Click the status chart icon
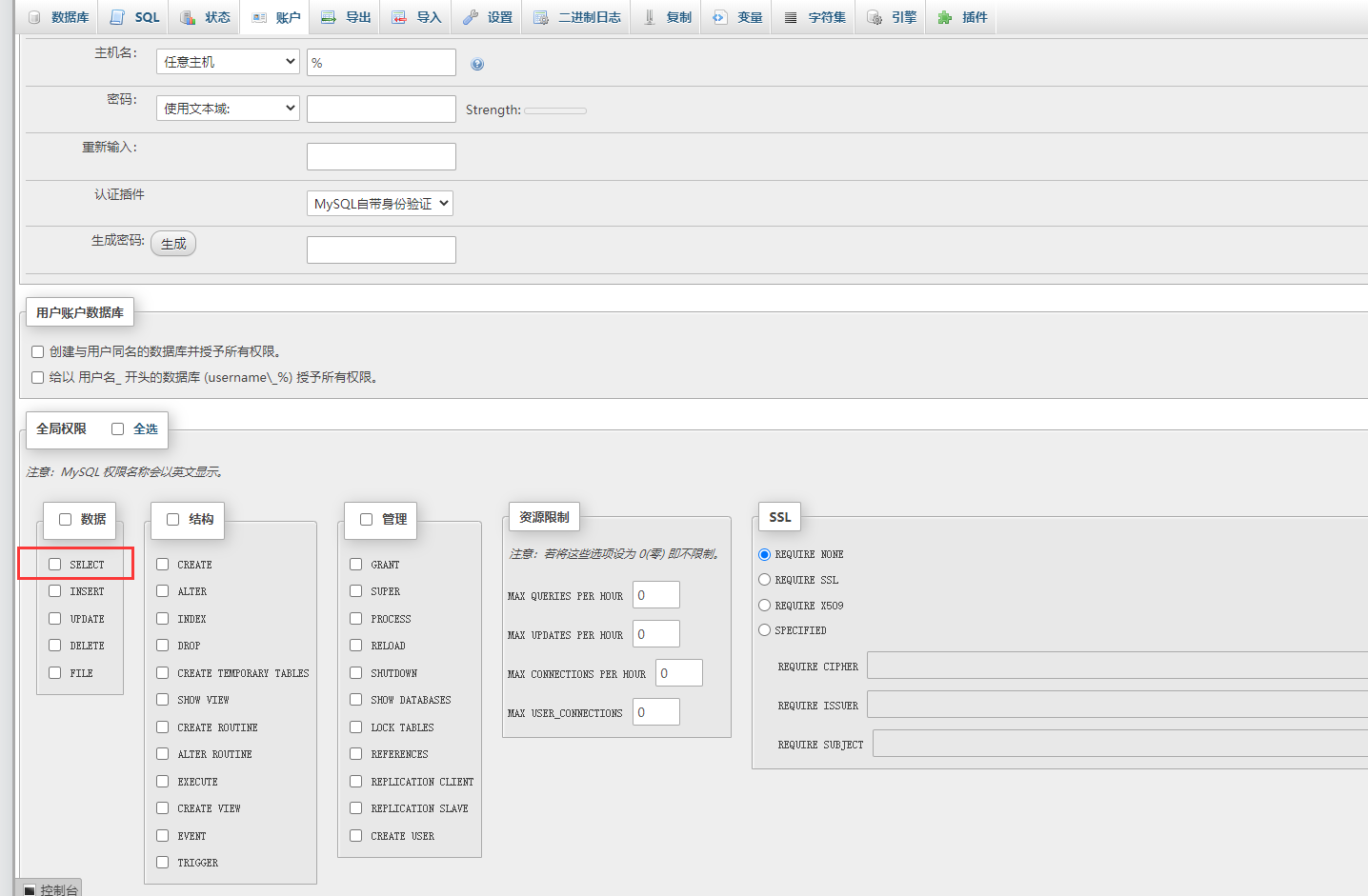 click(x=188, y=17)
